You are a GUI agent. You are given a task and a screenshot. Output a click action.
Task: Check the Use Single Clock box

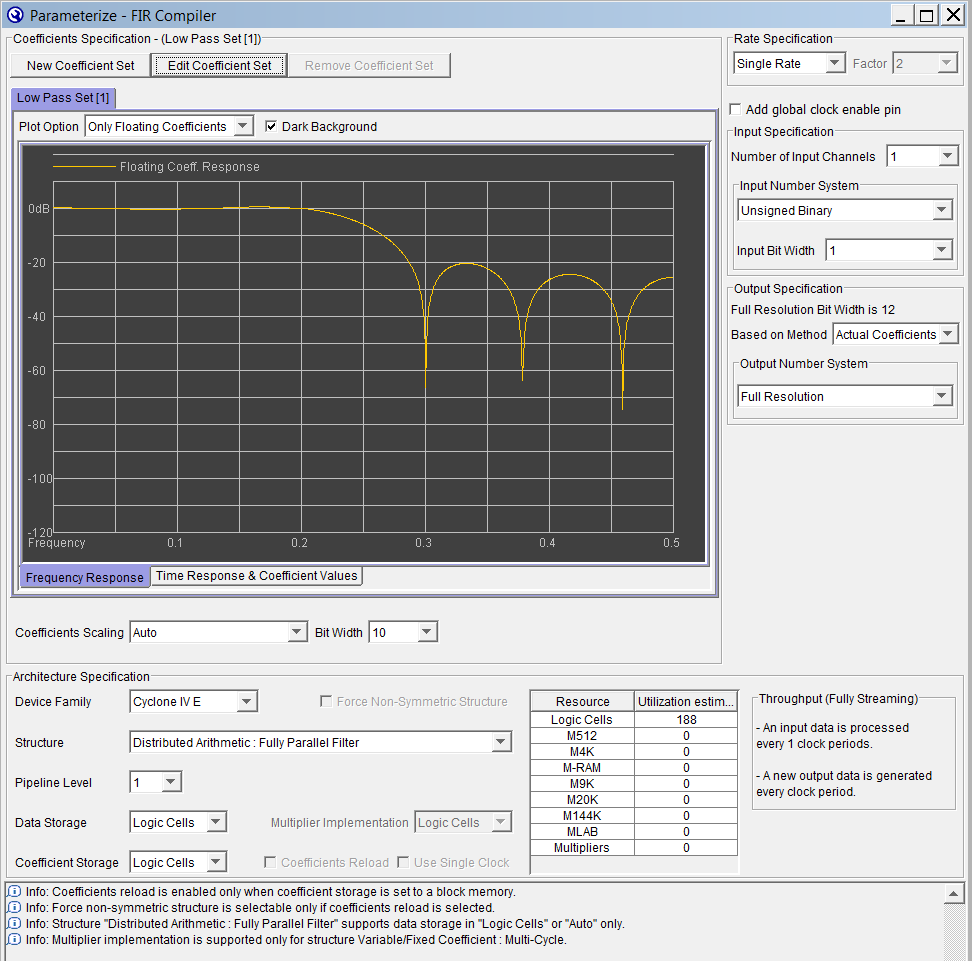point(403,862)
